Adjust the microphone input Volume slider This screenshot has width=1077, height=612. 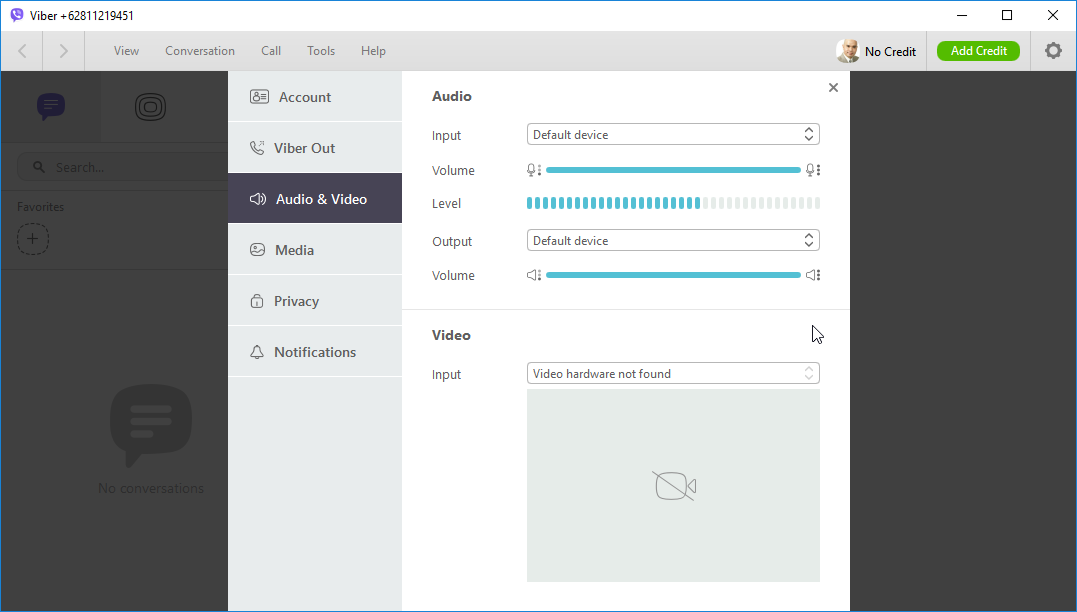(x=673, y=170)
